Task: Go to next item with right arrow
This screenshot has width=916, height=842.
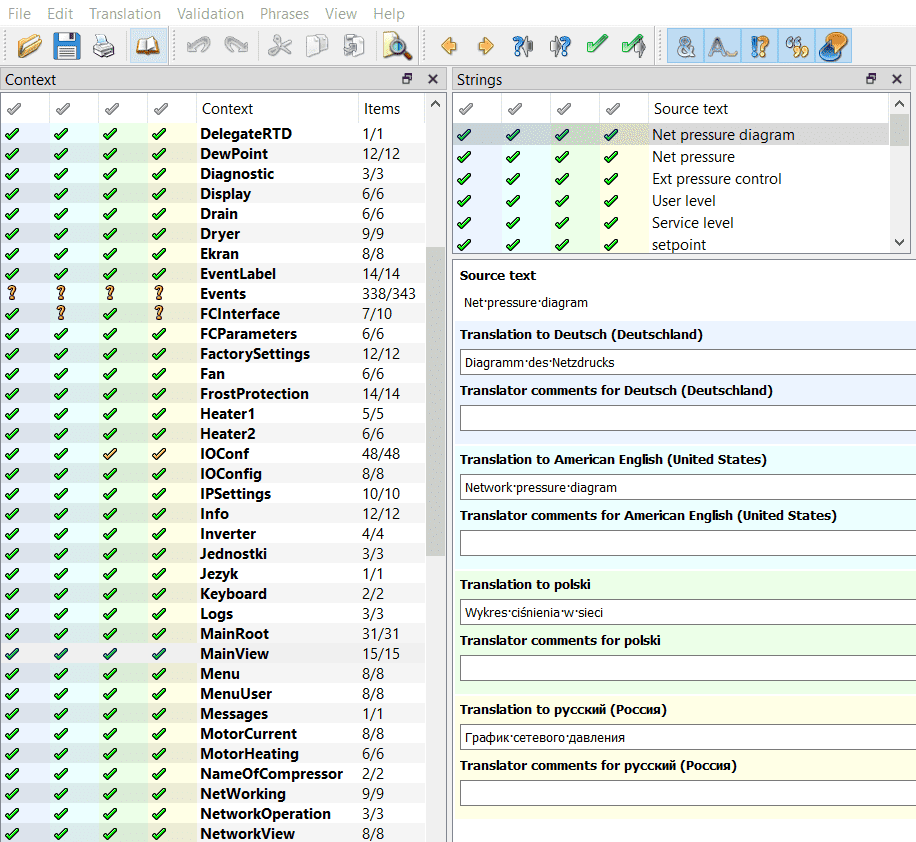Action: click(486, 46)
